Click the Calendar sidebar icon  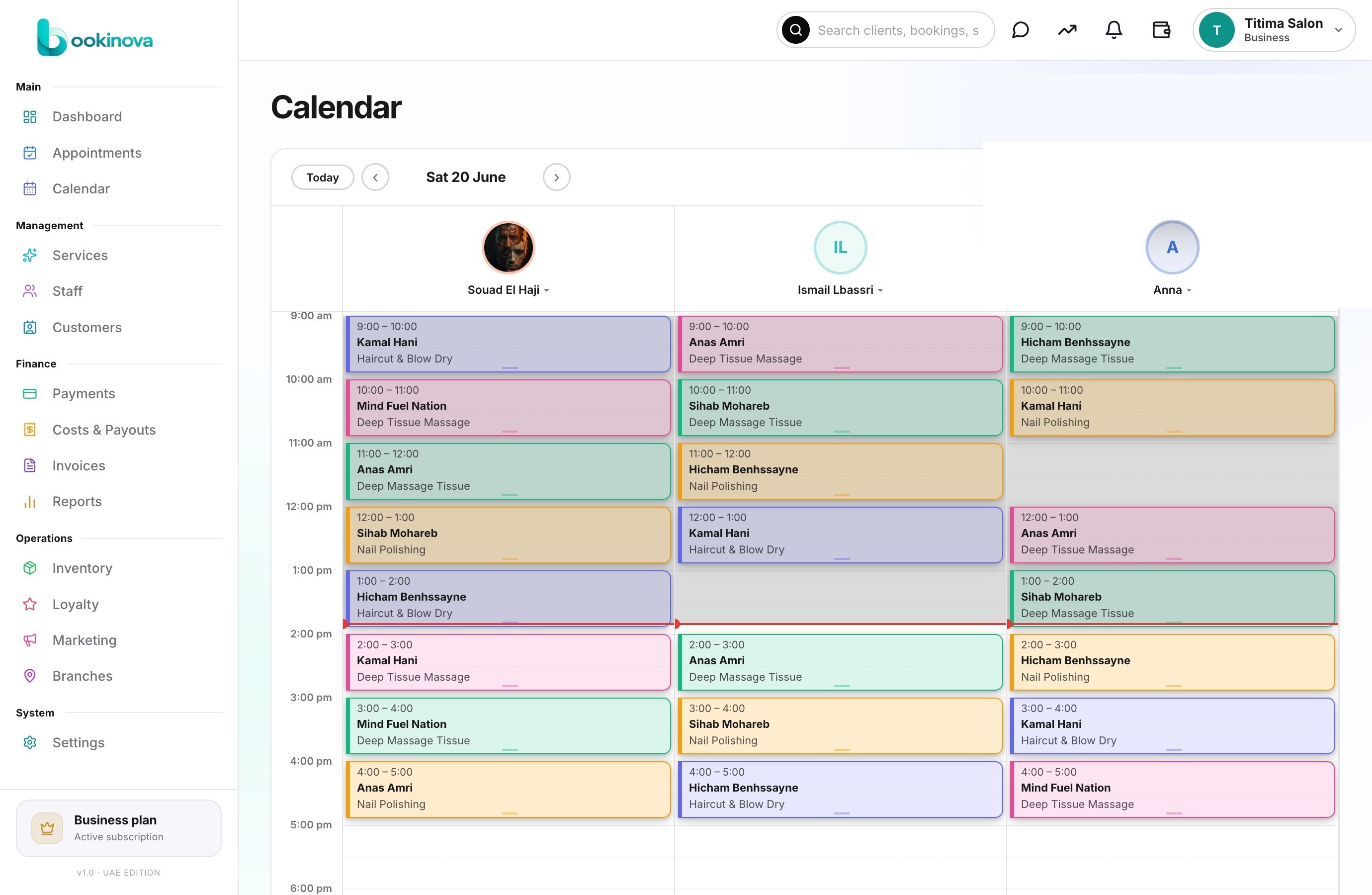(x=29, y=188)
